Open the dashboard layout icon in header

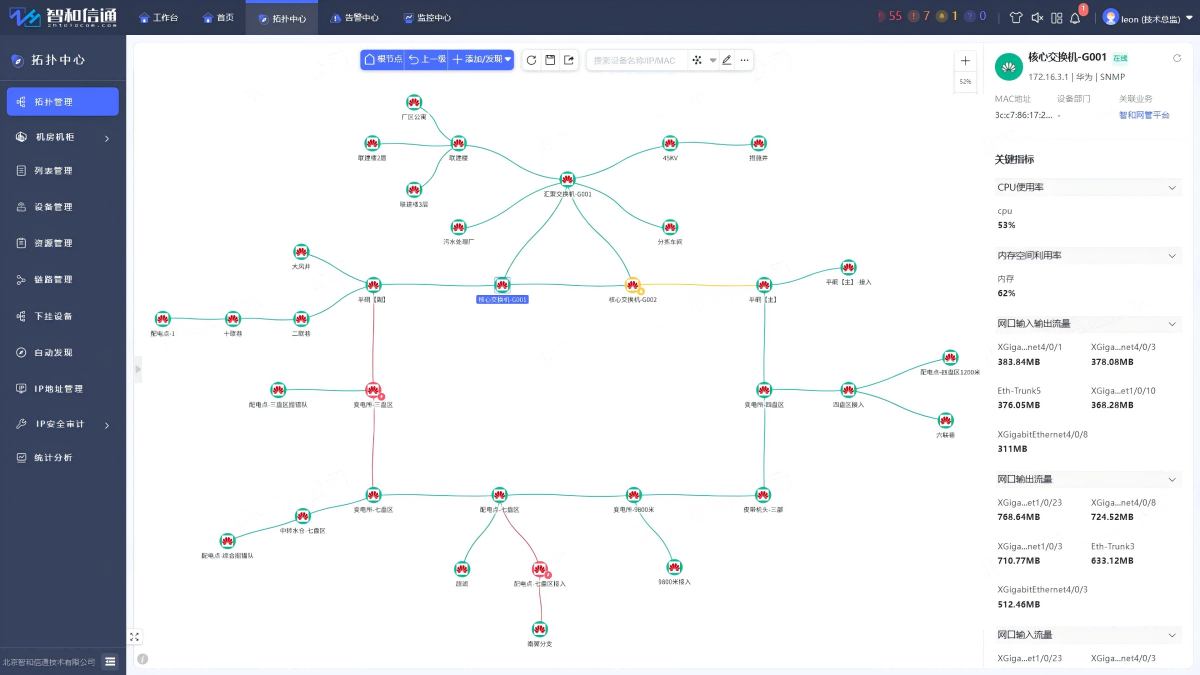pyautogui.click(x=1057, y=17)
